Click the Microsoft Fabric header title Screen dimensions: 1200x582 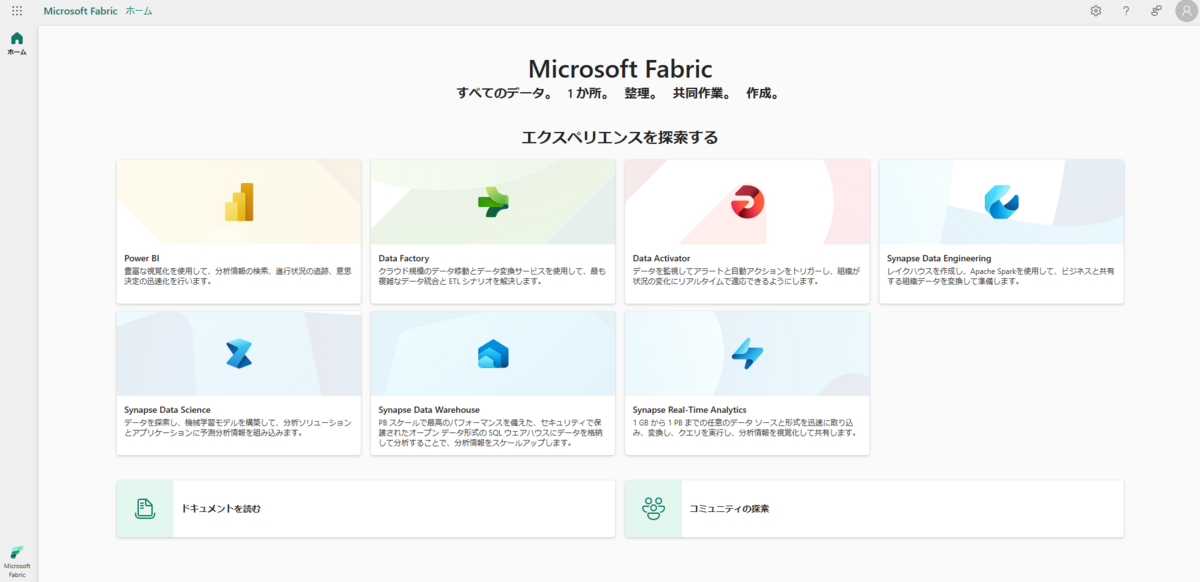pyautogui.click(x=80, y=10)
